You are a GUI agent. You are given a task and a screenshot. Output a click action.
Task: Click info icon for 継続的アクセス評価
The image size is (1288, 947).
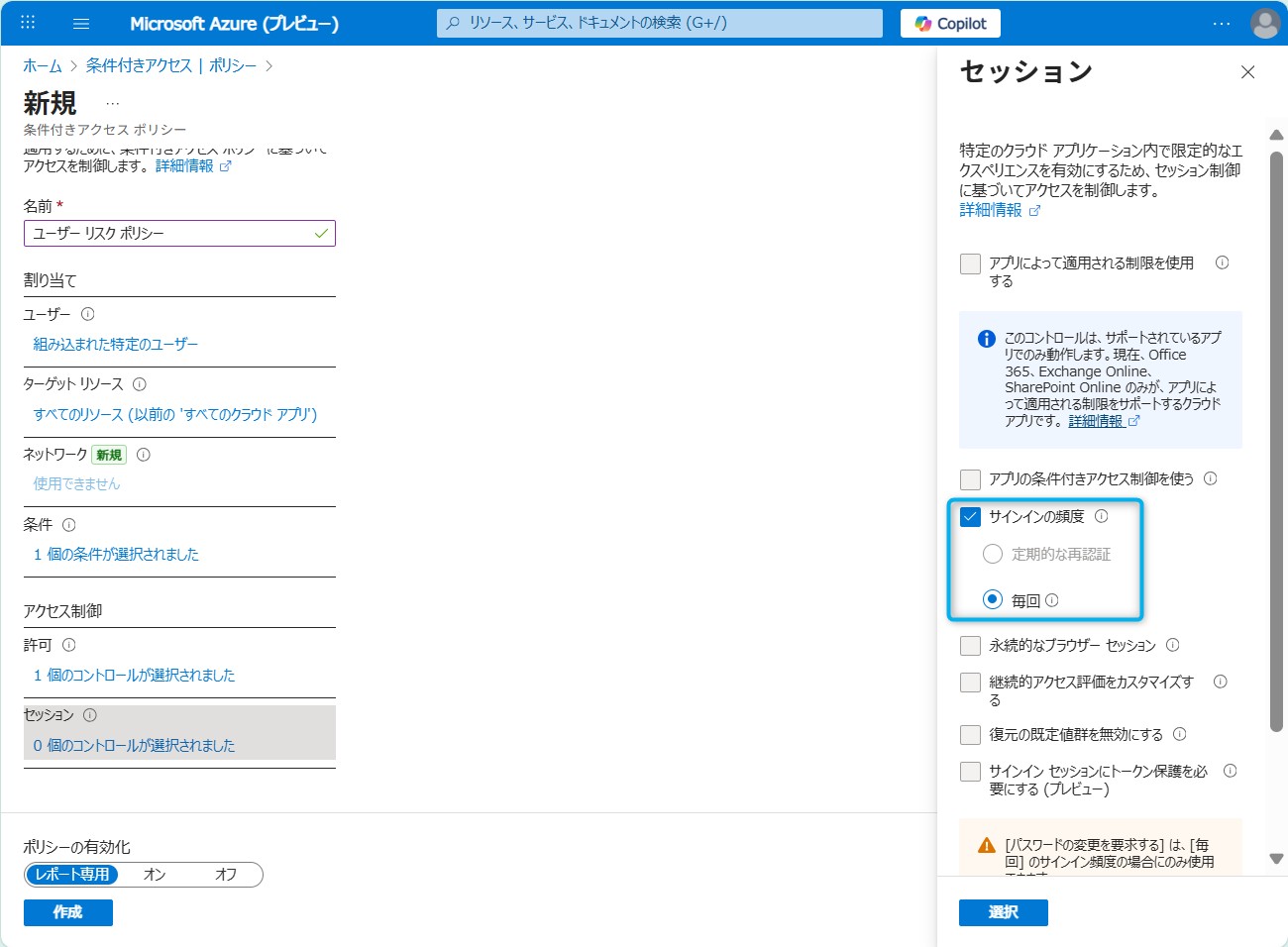[x=1221, y=682]
